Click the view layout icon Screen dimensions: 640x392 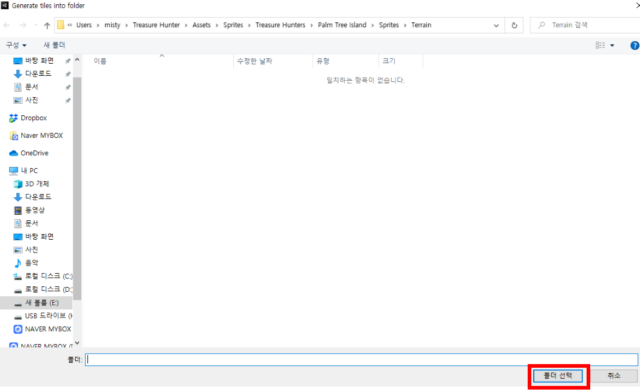(x=600, y=45)
